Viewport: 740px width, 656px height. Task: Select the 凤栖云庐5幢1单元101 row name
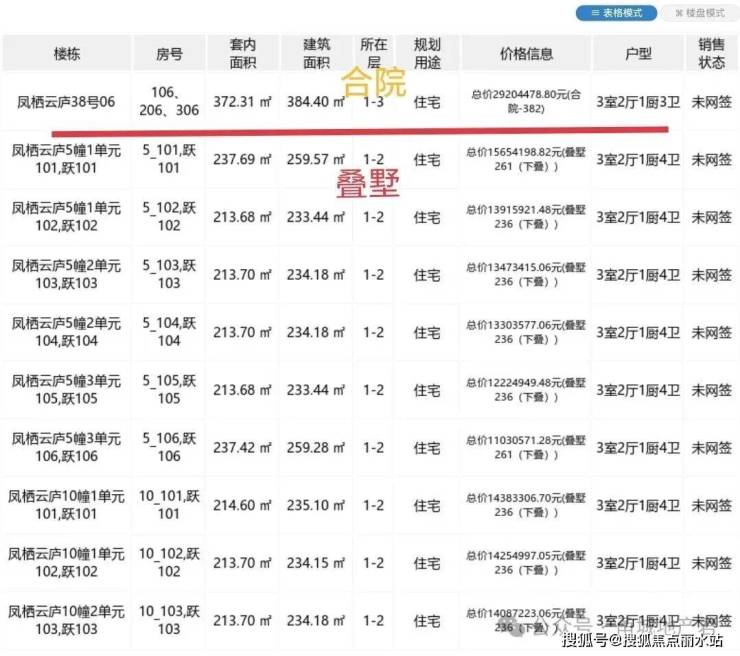pyautogui.click(x=67, y=160)
